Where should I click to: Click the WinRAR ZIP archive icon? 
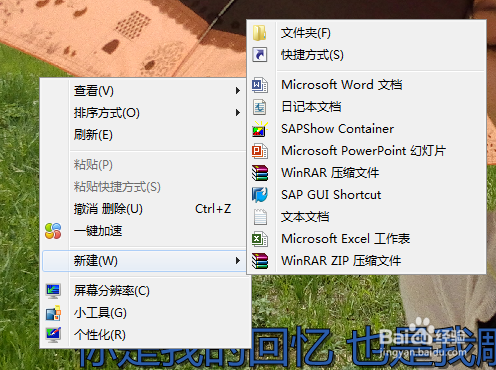(260, 261)
